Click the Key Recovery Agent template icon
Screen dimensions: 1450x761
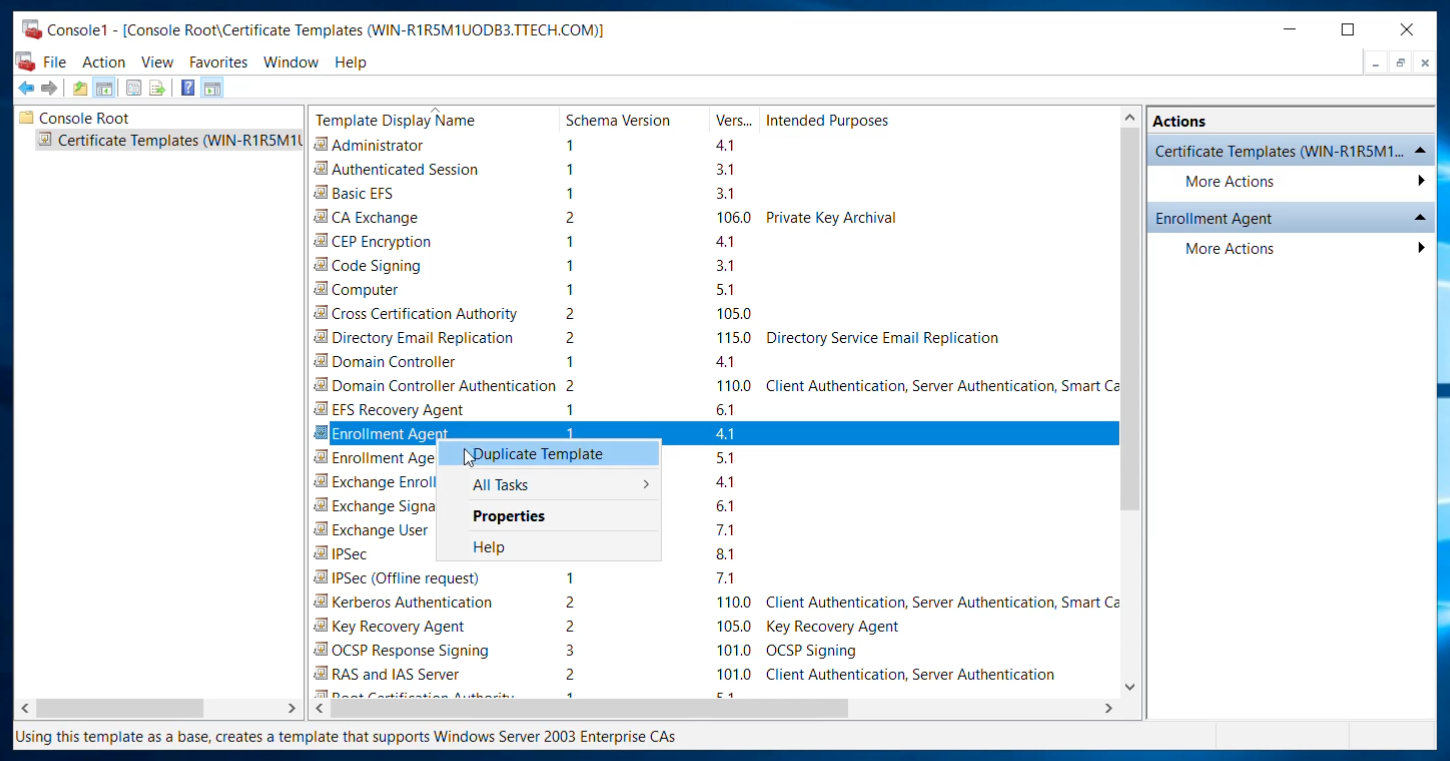click(x=321, y=624)
